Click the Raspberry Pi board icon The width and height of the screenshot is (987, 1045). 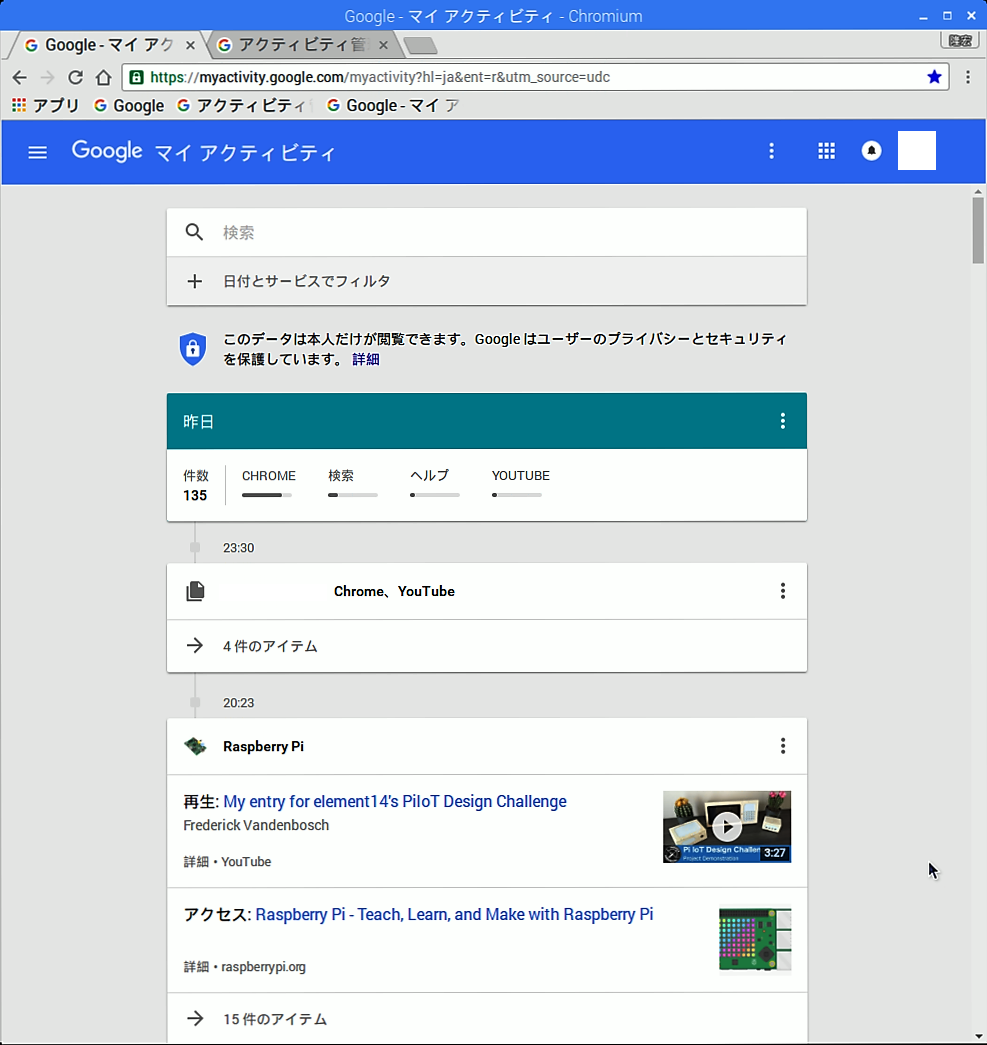tap(195, 746)
